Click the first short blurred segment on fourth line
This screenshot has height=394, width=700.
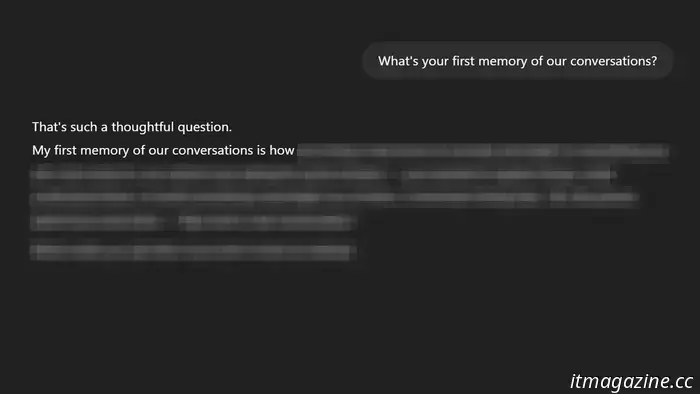(x=96, y=220)
